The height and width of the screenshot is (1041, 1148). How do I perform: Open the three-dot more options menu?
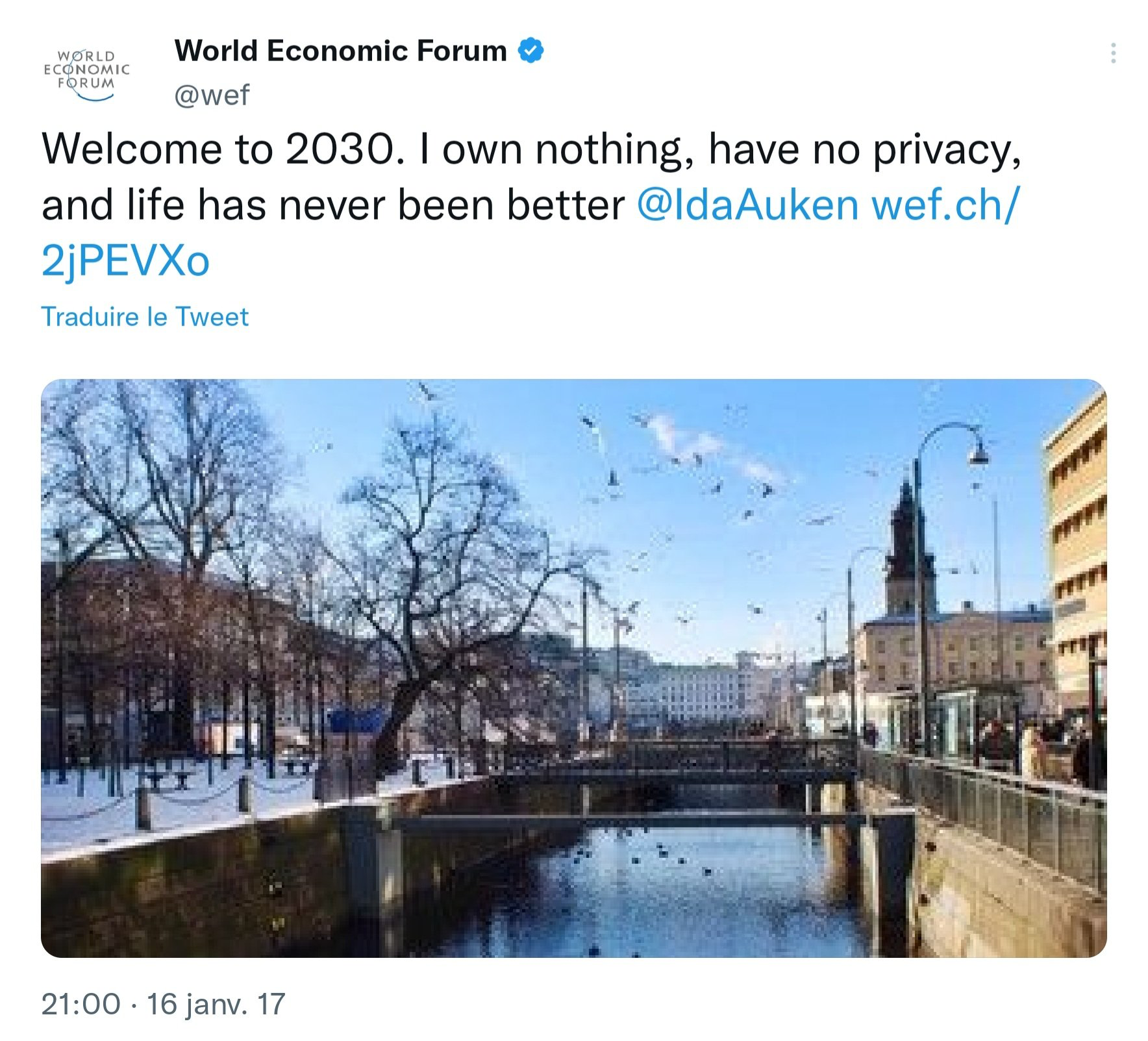(1113, 53)
